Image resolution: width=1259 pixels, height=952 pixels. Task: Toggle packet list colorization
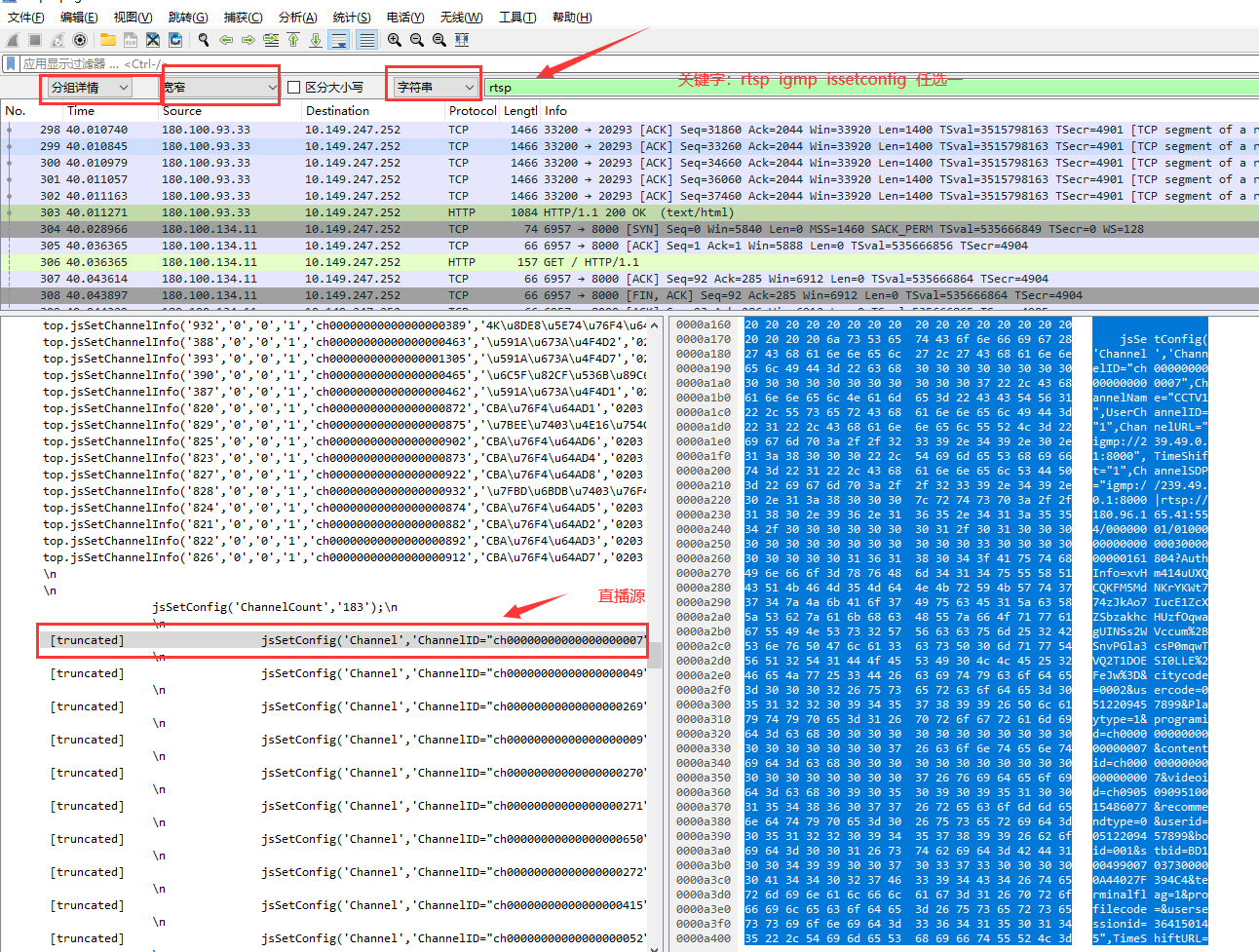[366, 40]
